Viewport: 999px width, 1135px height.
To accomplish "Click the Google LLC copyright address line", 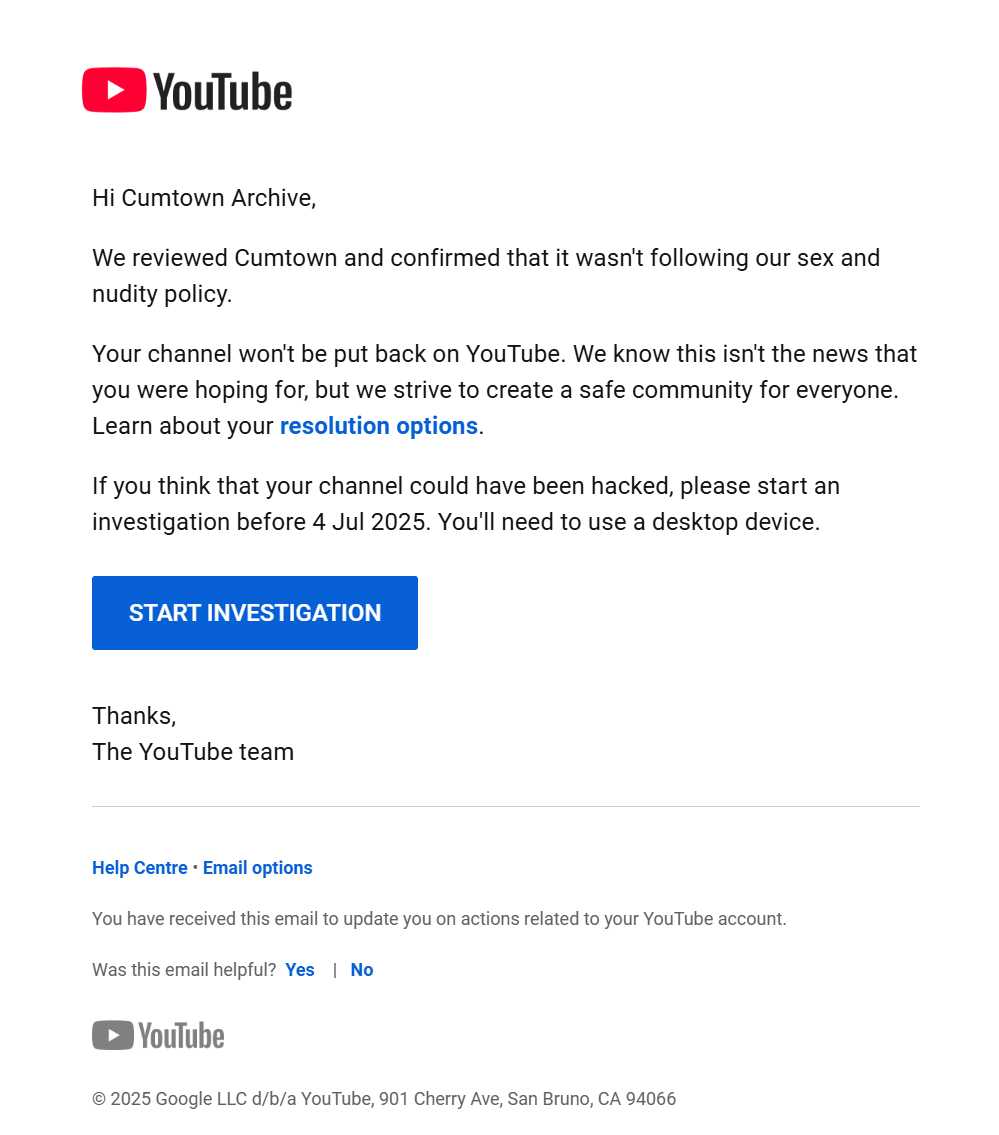I will [x=384, y=1098].
